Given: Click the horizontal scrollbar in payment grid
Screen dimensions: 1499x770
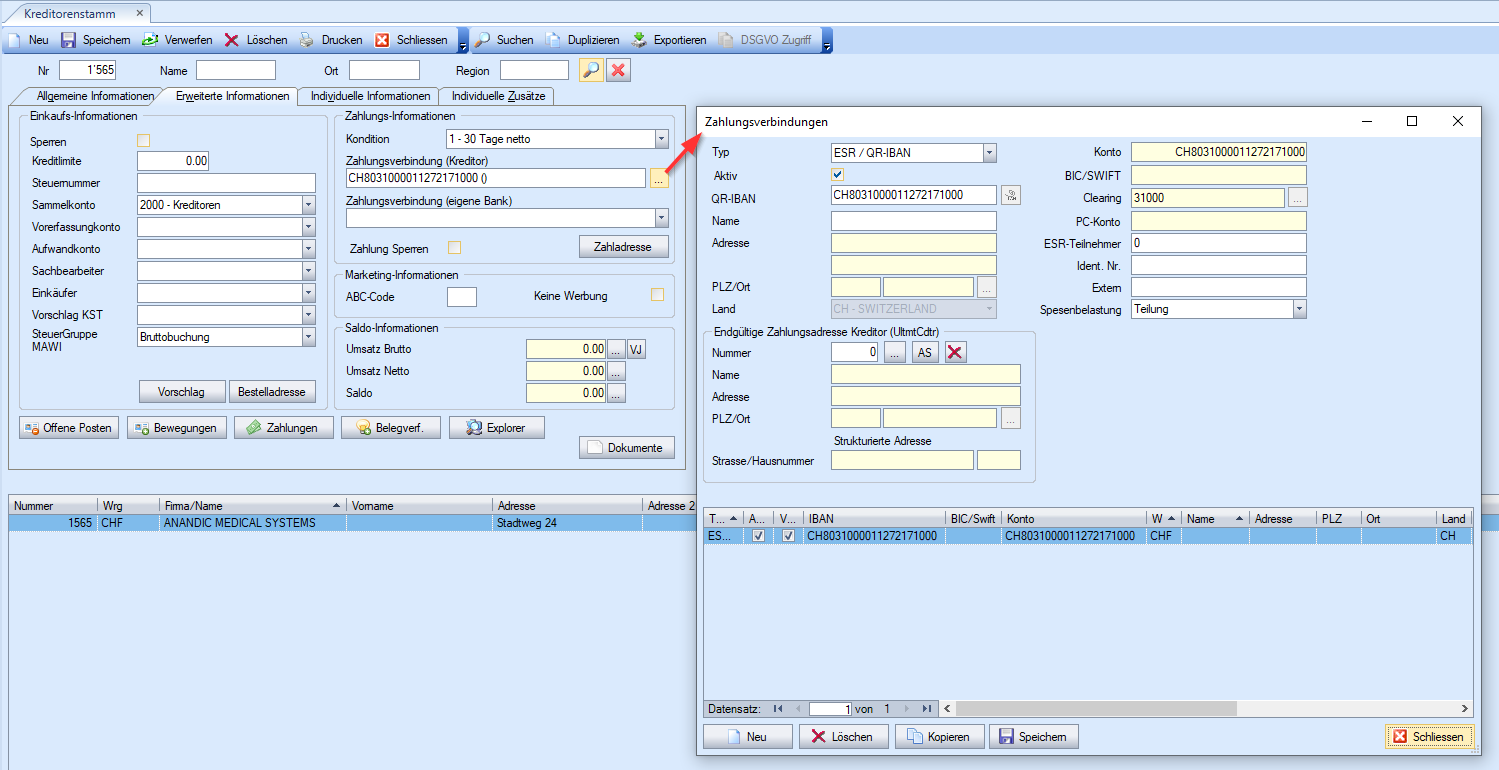Looking at the screenshot, I should [x=1200, y=709].
